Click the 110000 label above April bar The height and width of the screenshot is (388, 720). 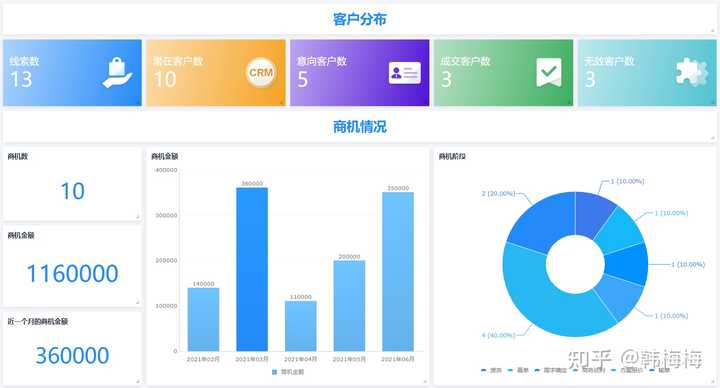click(x=301, y=297)
